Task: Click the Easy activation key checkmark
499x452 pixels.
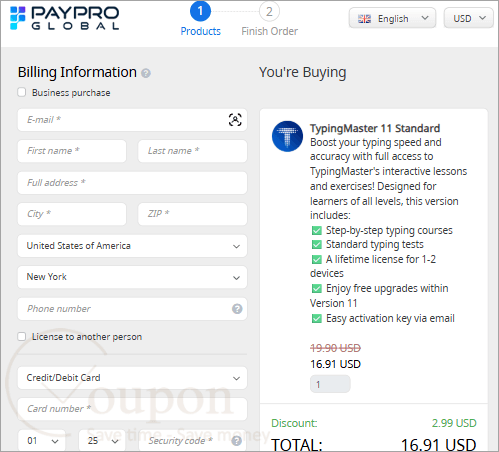Action: pos(317,319)
